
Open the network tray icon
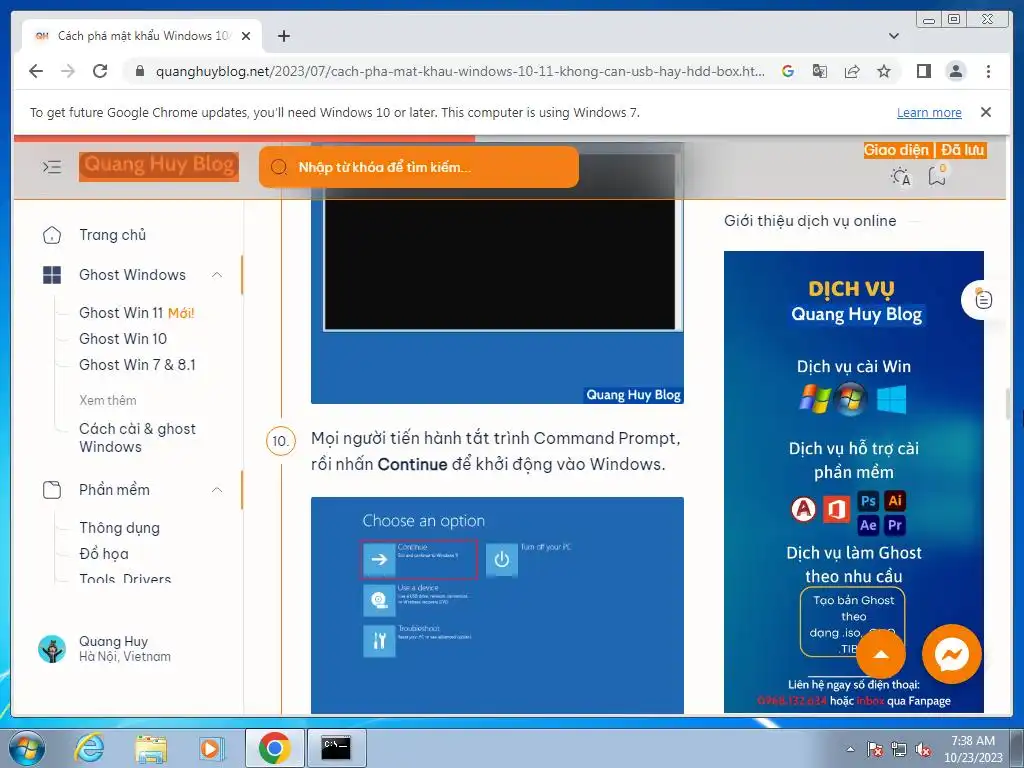point(899,749)
